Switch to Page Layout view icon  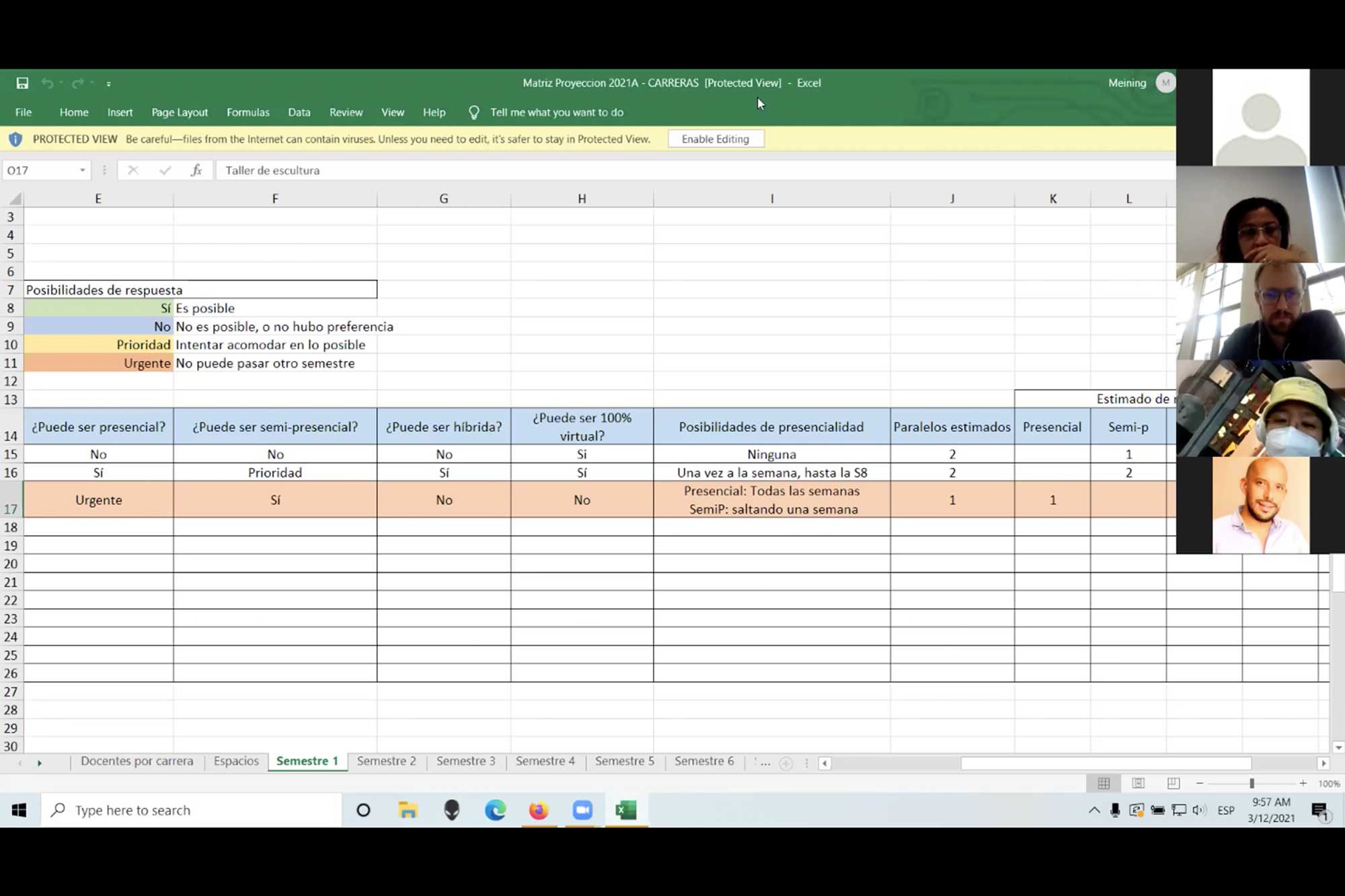click(1139, 783)
